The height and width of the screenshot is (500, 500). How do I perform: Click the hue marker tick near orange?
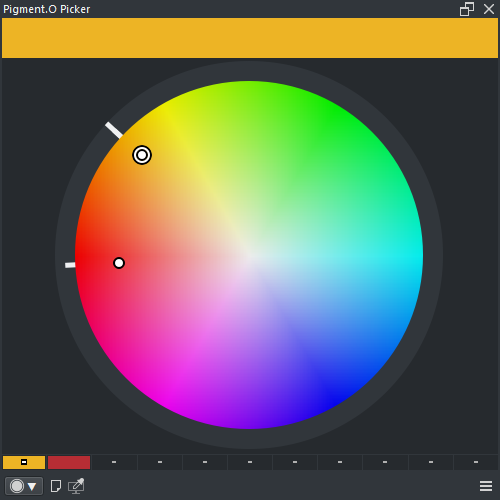114,130
